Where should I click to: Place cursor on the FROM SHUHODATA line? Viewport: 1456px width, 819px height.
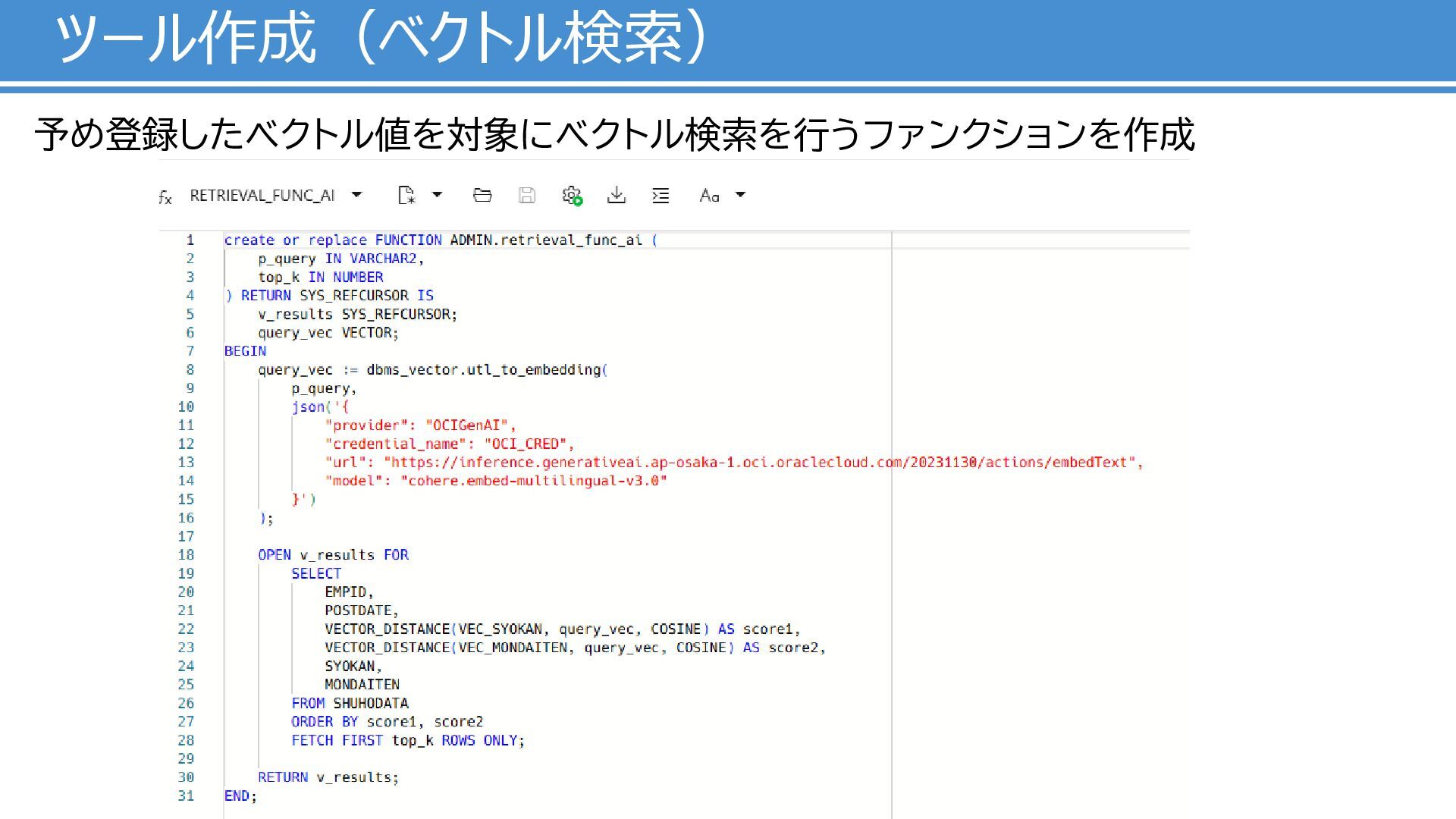350,703
